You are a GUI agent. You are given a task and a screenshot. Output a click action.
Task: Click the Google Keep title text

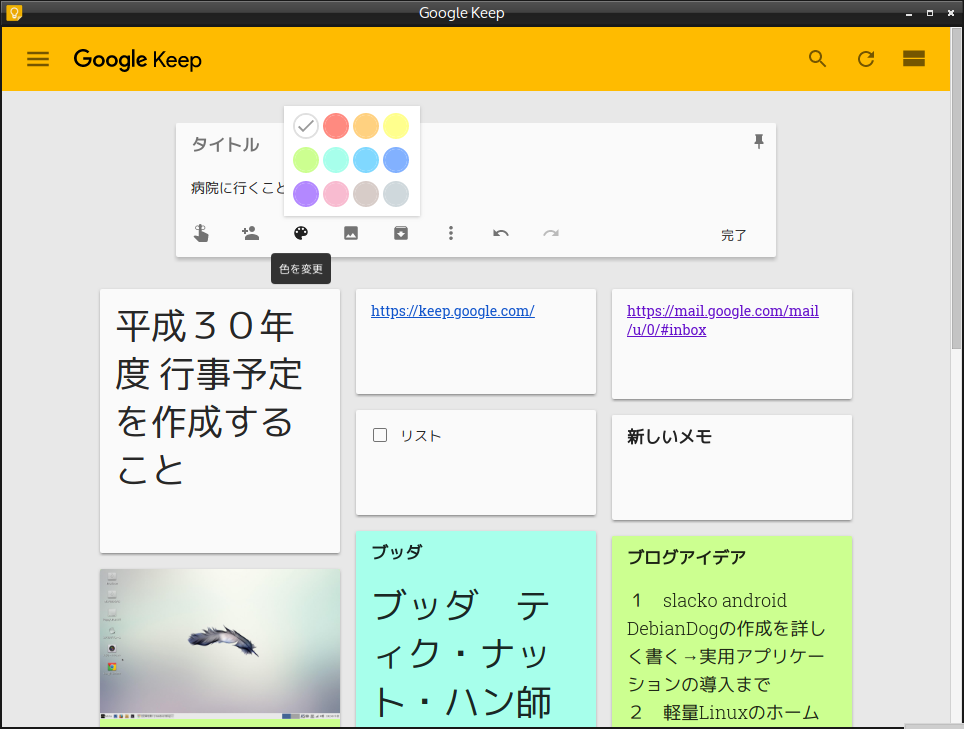click(137, 60)
